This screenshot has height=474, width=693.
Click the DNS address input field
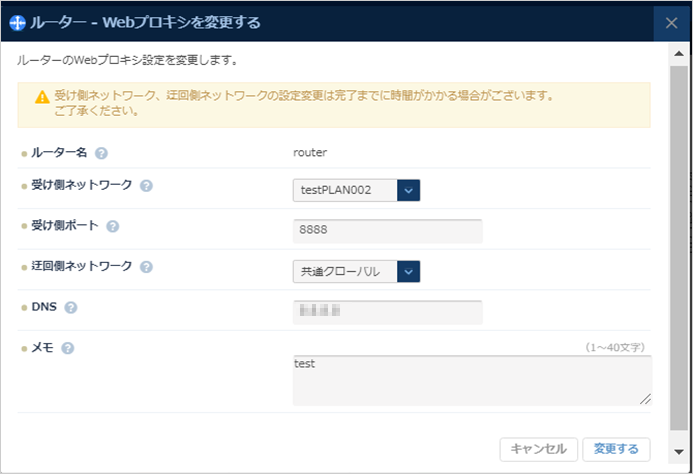388,312
